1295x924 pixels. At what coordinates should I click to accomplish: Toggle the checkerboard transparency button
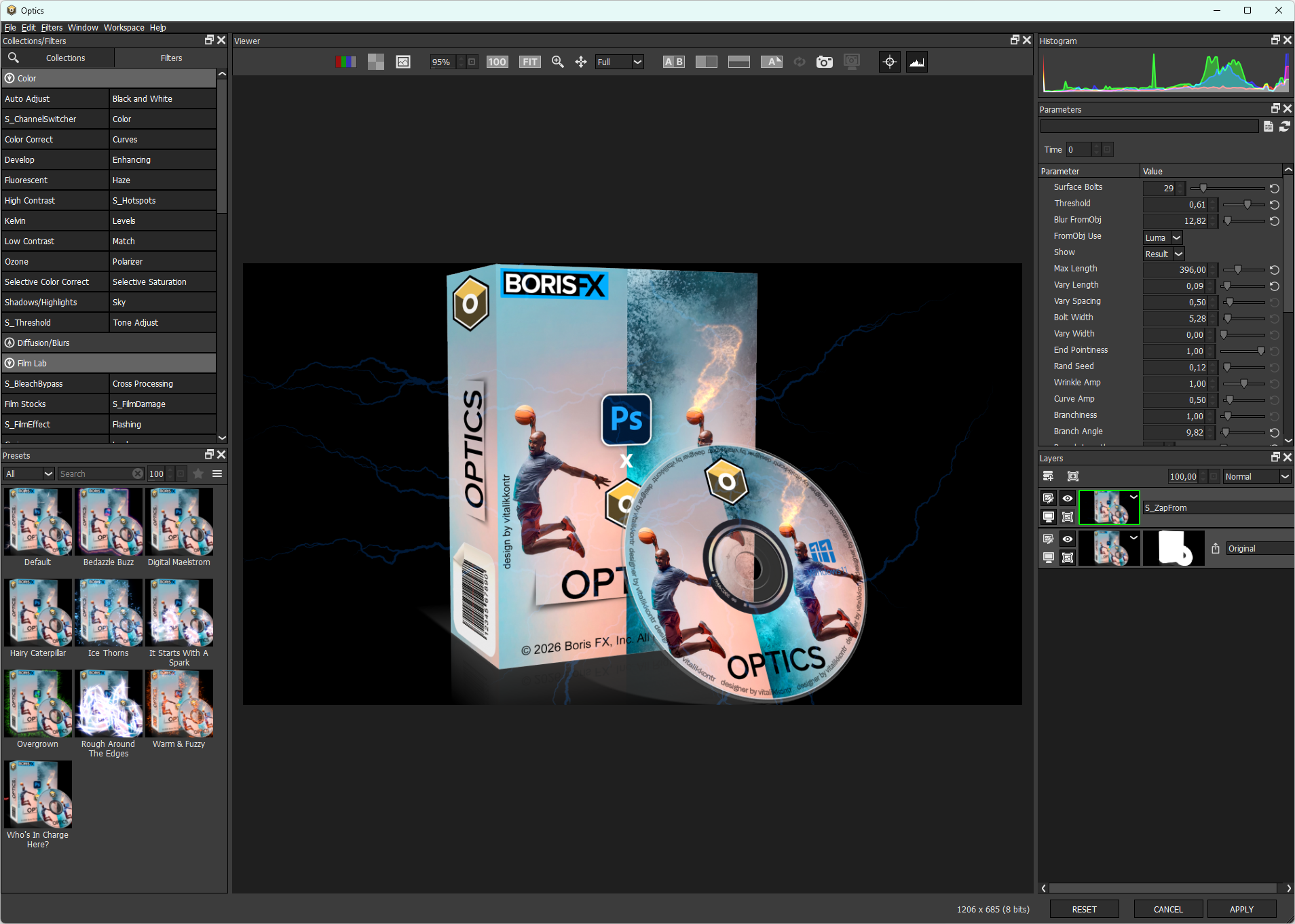click(x=375, y=62)
